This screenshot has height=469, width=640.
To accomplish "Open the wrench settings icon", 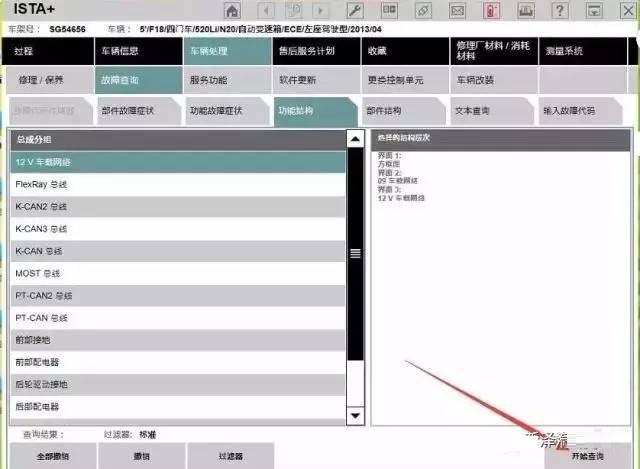I will (x=355, y=11).
